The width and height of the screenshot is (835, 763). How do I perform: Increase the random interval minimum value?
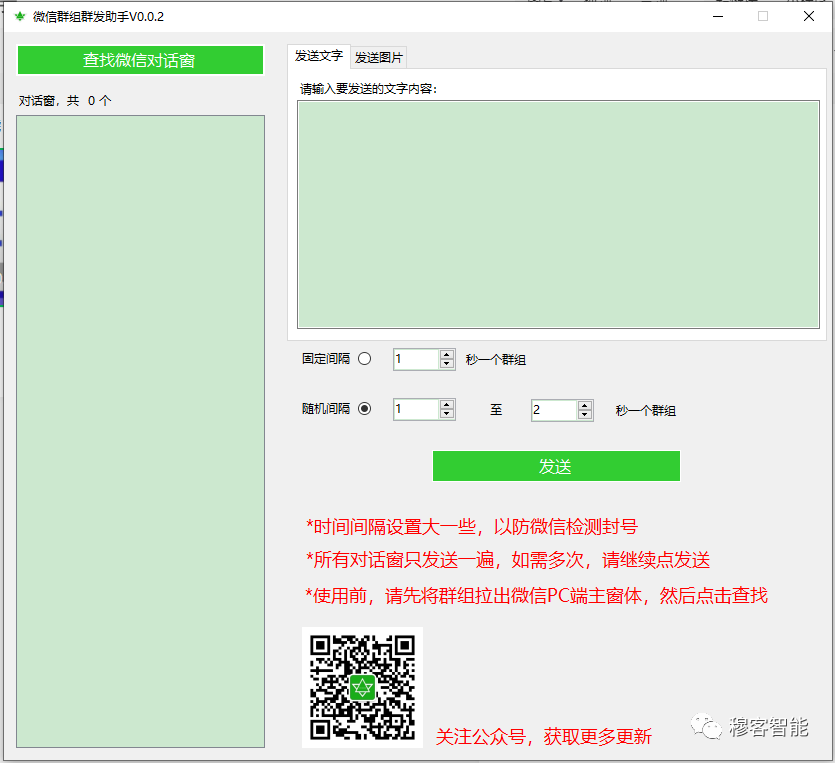coord(446,405)
